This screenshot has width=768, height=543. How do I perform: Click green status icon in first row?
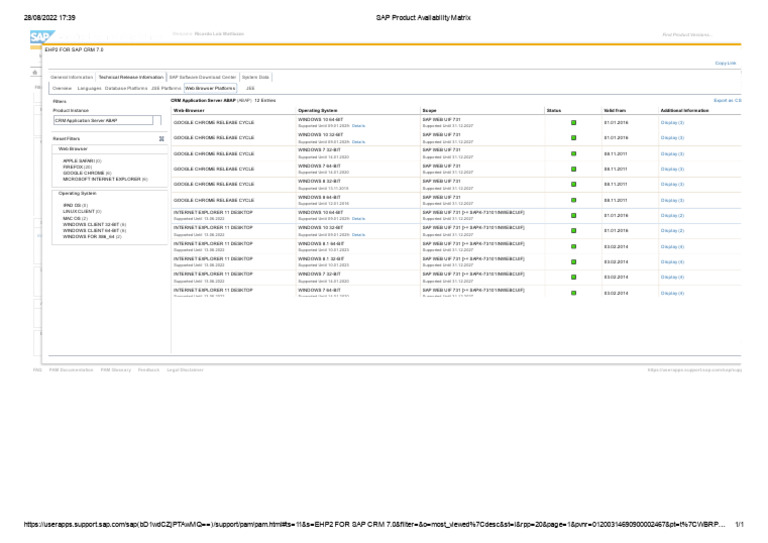coord(573,122)
